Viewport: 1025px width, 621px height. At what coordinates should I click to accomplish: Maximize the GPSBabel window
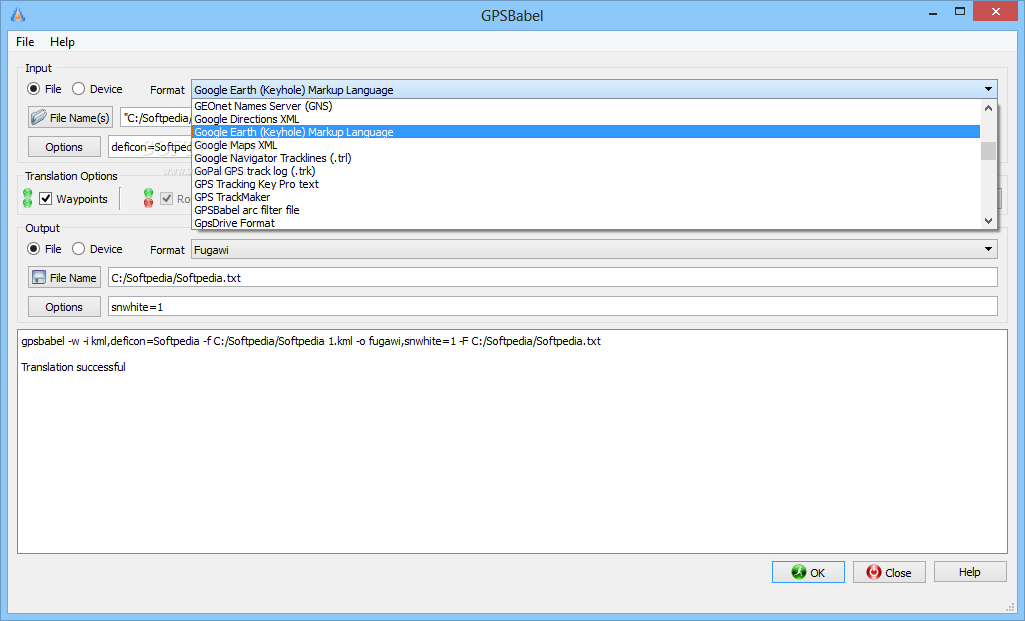point(960,11)
